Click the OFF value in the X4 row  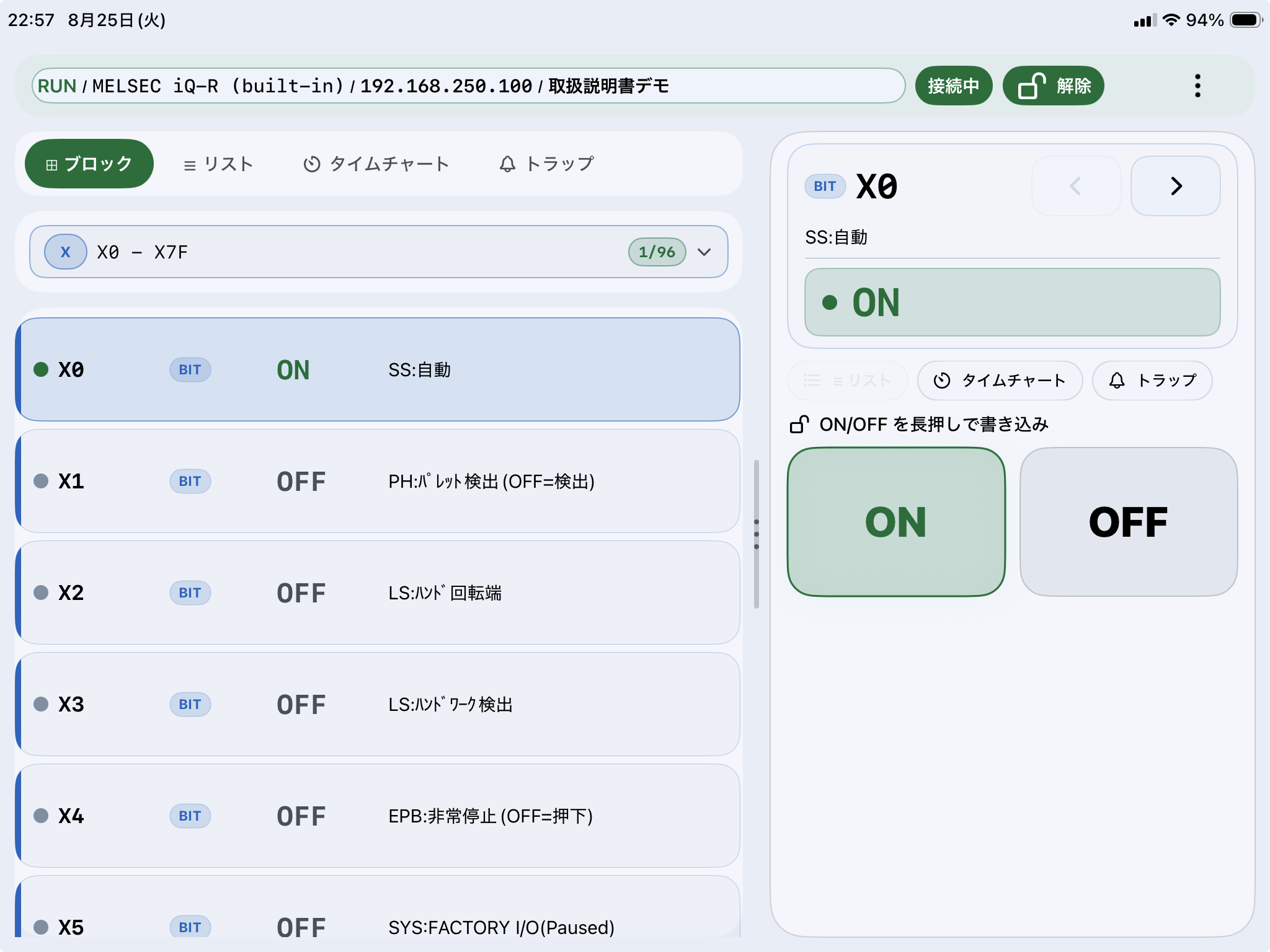click(301, 816)
